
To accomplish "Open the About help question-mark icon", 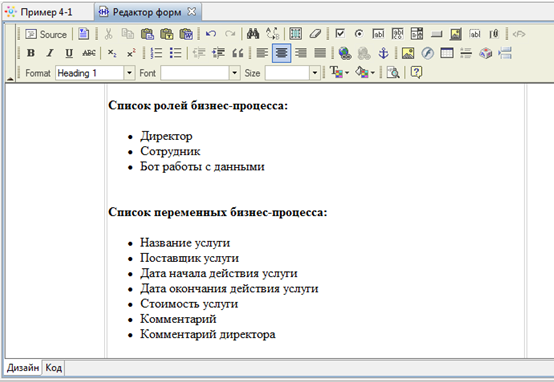I will point(416,73).
